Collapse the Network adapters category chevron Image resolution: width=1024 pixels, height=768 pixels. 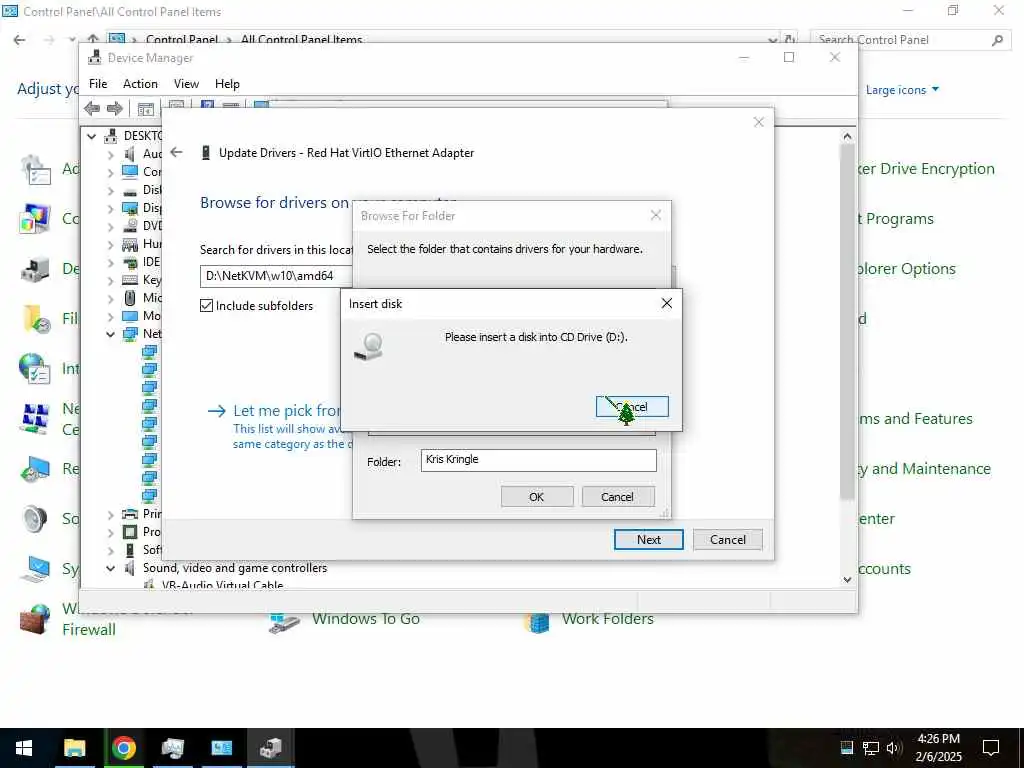pos(110,334)
